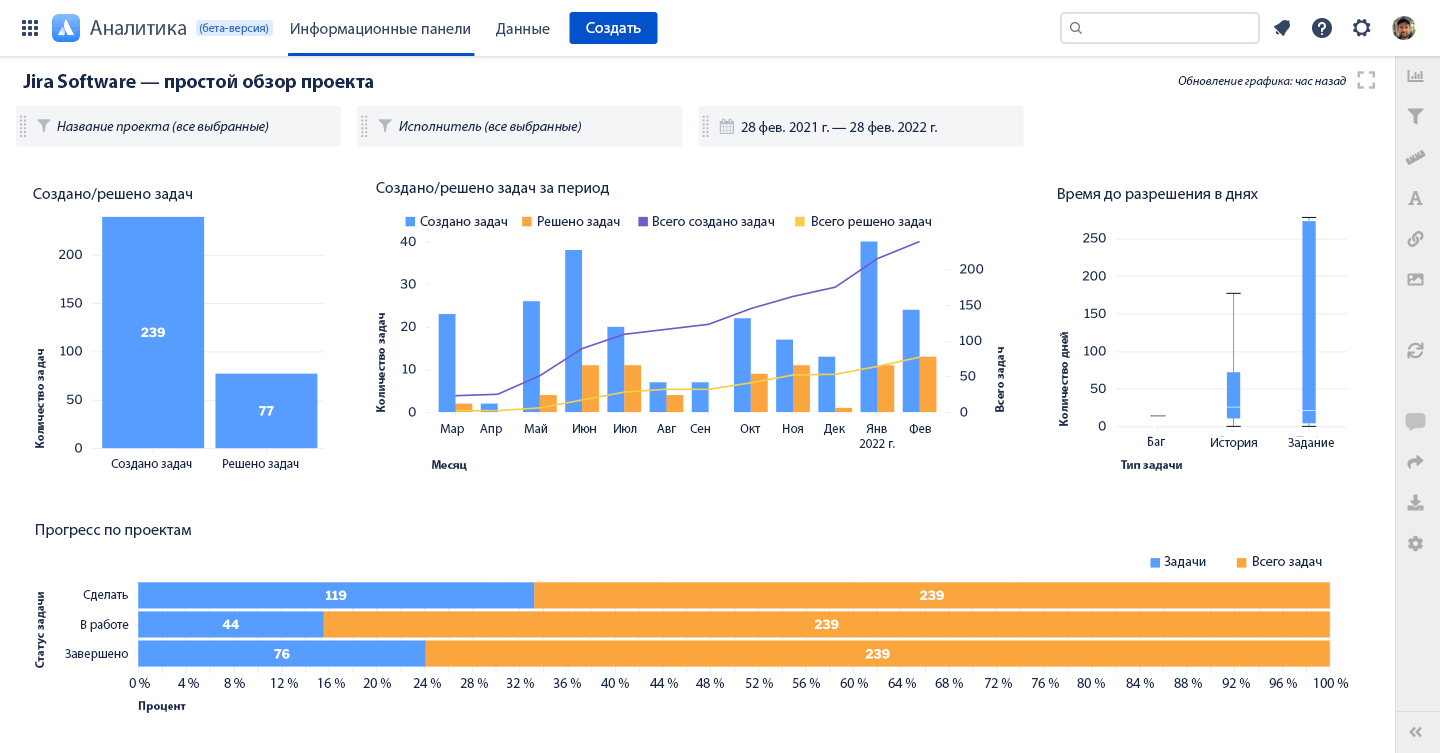
Task: Open the help question mark icon
Action: click(1322, 28)
